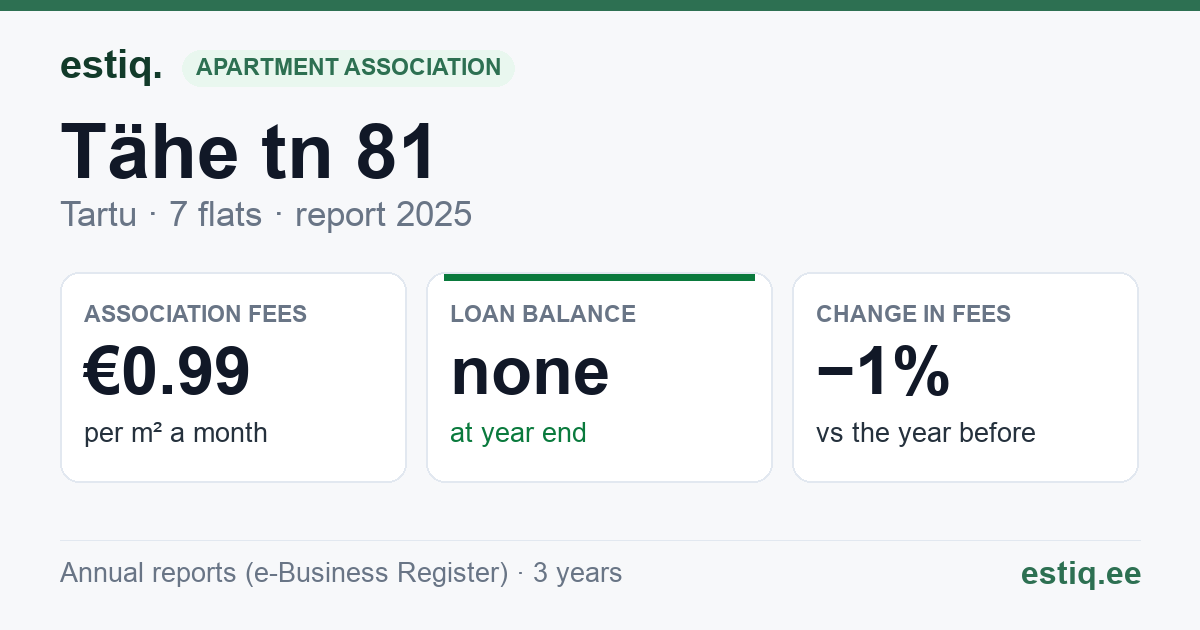Select the green 'at year end' text
Screen dimensions: 1200x630
[x=518, y=433]
